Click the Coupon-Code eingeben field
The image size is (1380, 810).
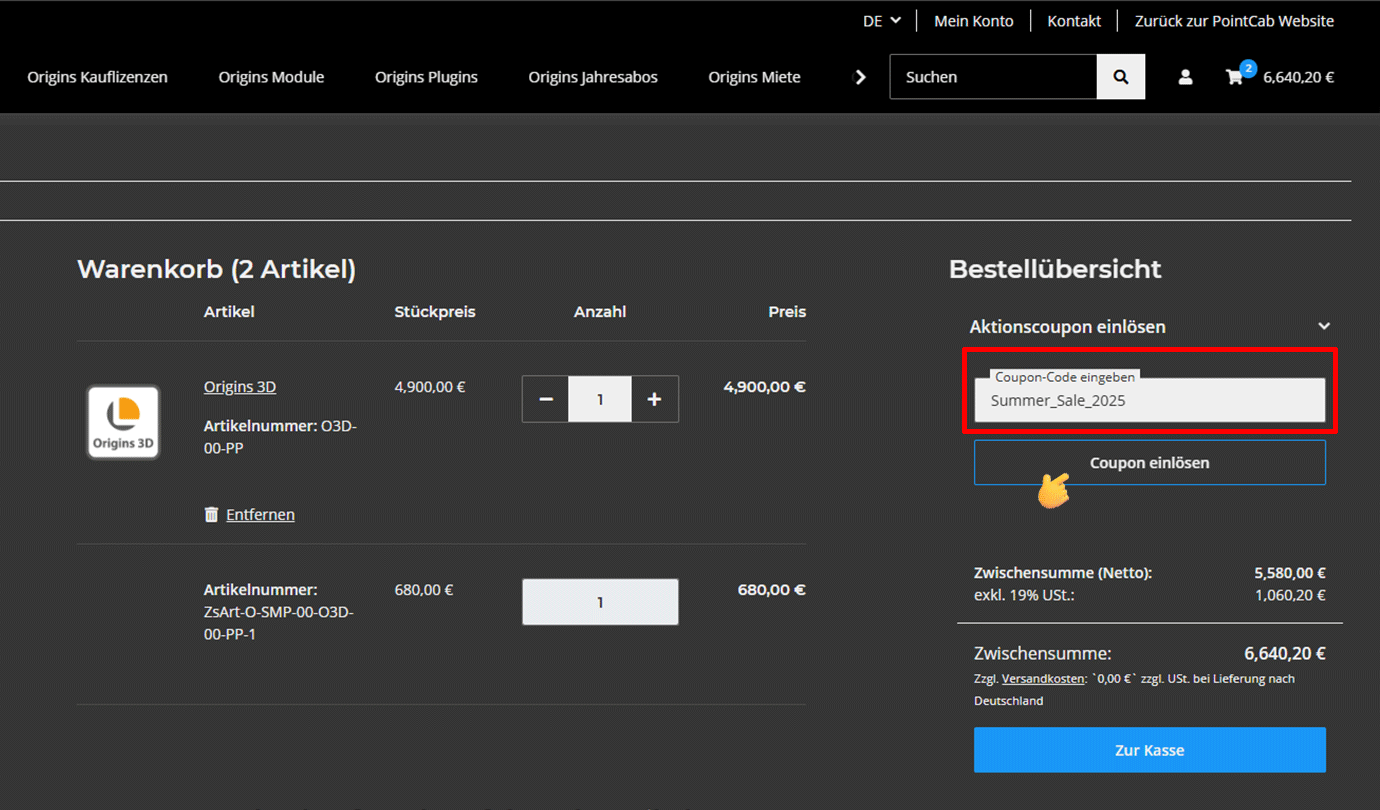pos(1150,400)
